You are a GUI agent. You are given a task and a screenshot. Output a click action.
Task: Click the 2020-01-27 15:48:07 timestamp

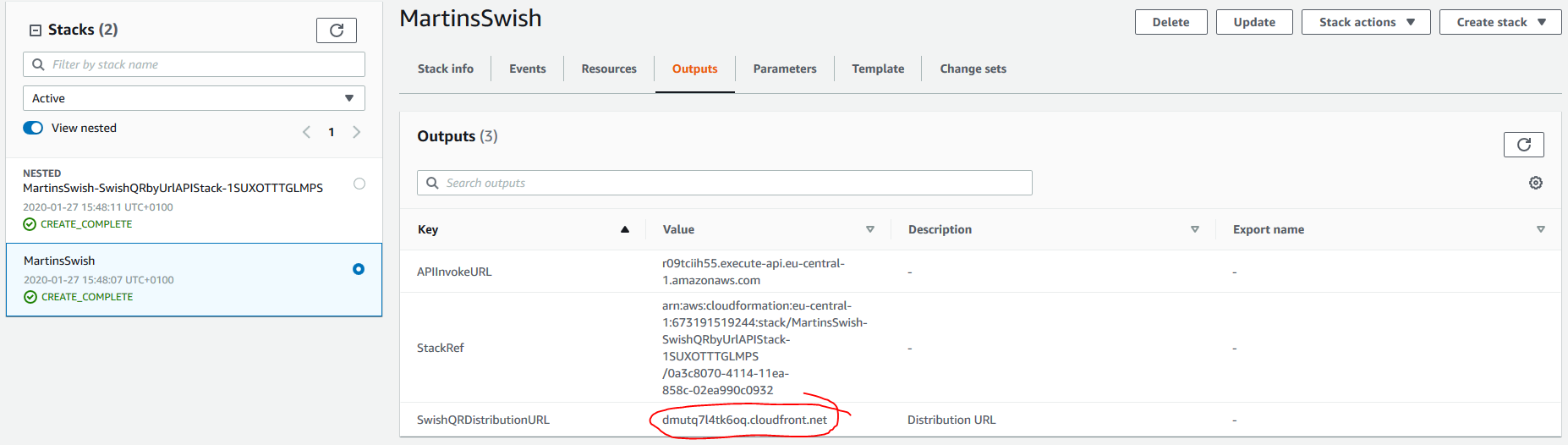pos(99,280)
